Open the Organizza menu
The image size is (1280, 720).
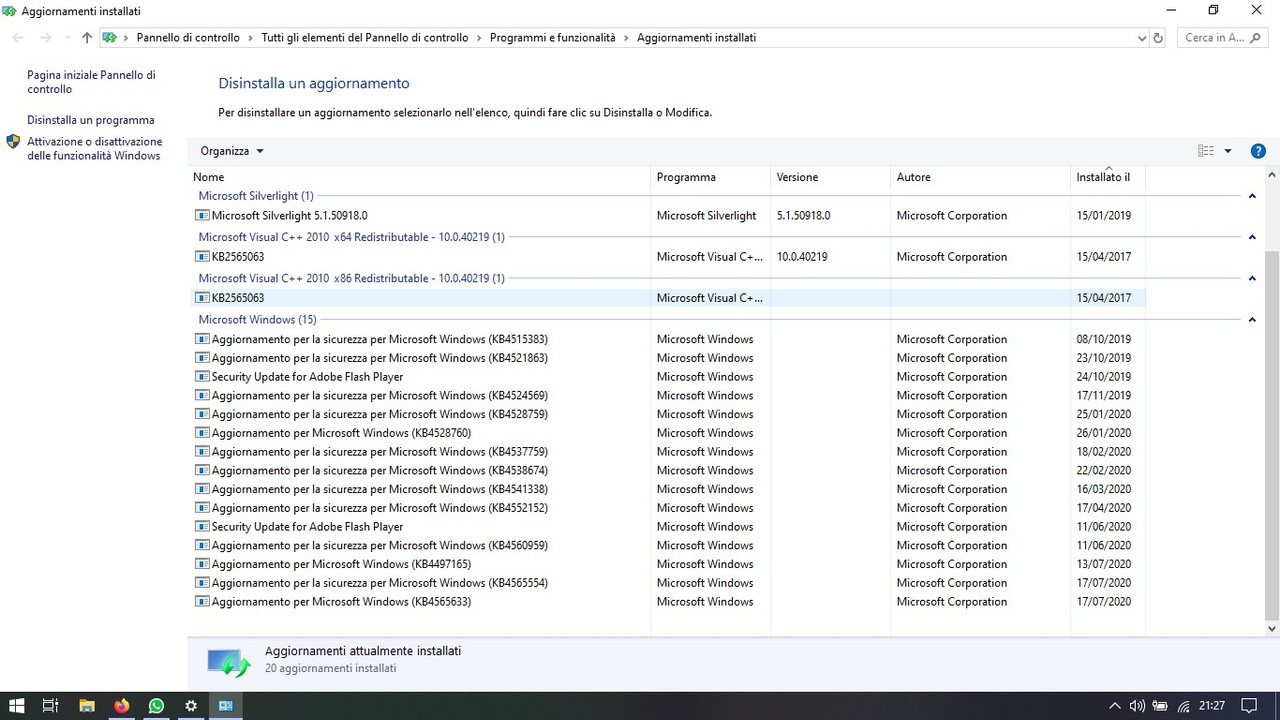[232, 151]
